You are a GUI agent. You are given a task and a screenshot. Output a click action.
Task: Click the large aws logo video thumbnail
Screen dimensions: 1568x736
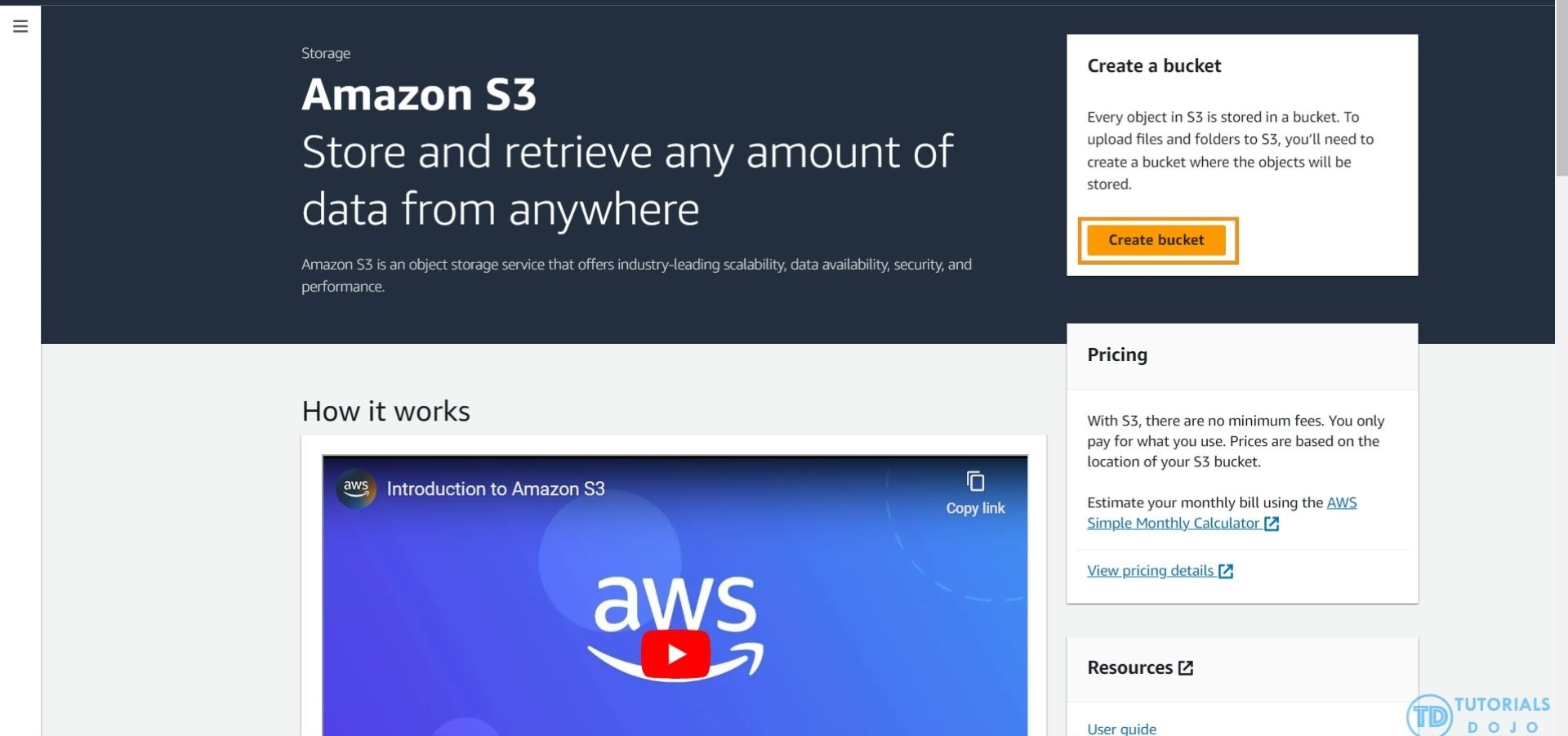[x=675, y=625]
